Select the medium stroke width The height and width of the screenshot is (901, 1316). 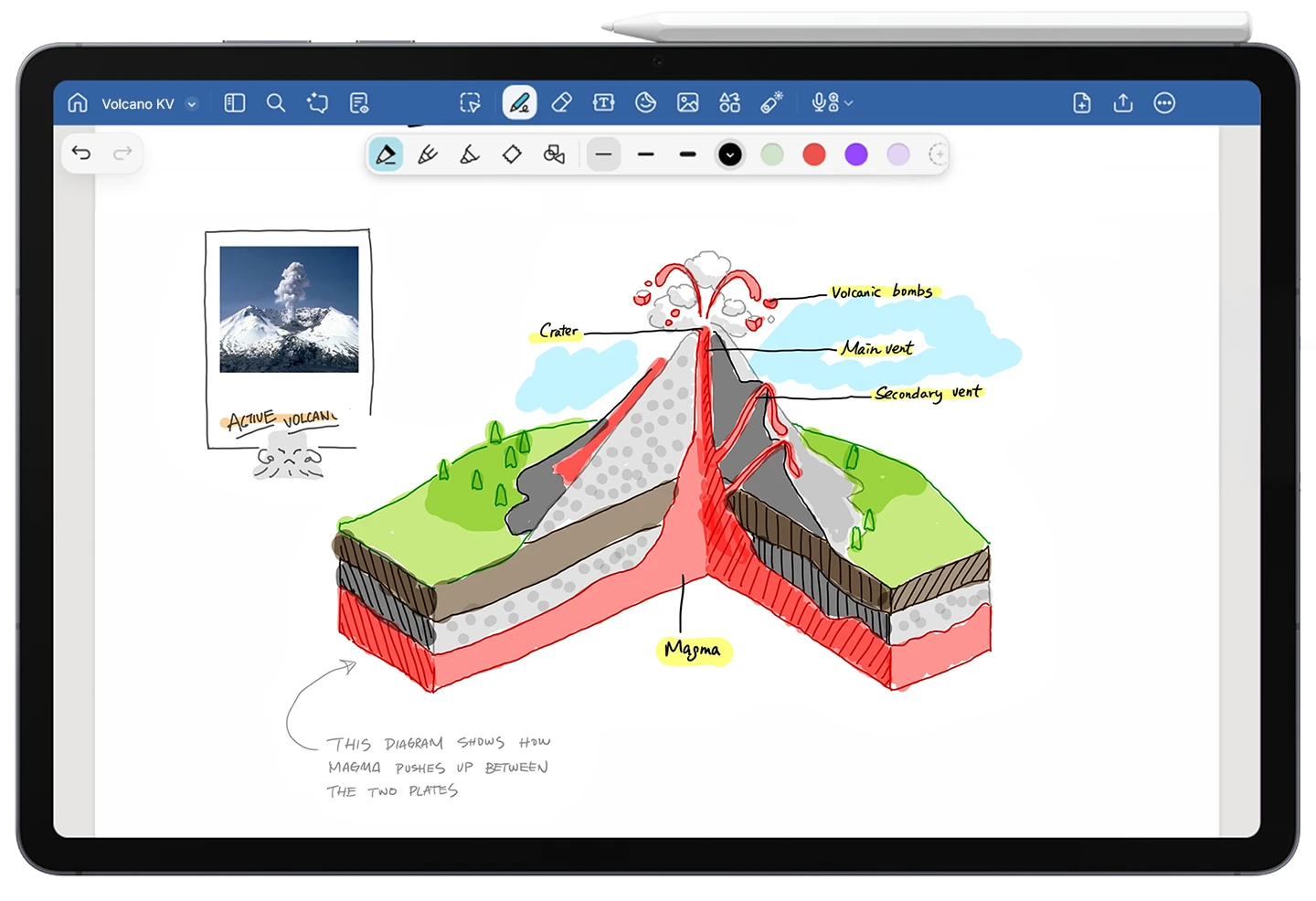click(646, 154)
